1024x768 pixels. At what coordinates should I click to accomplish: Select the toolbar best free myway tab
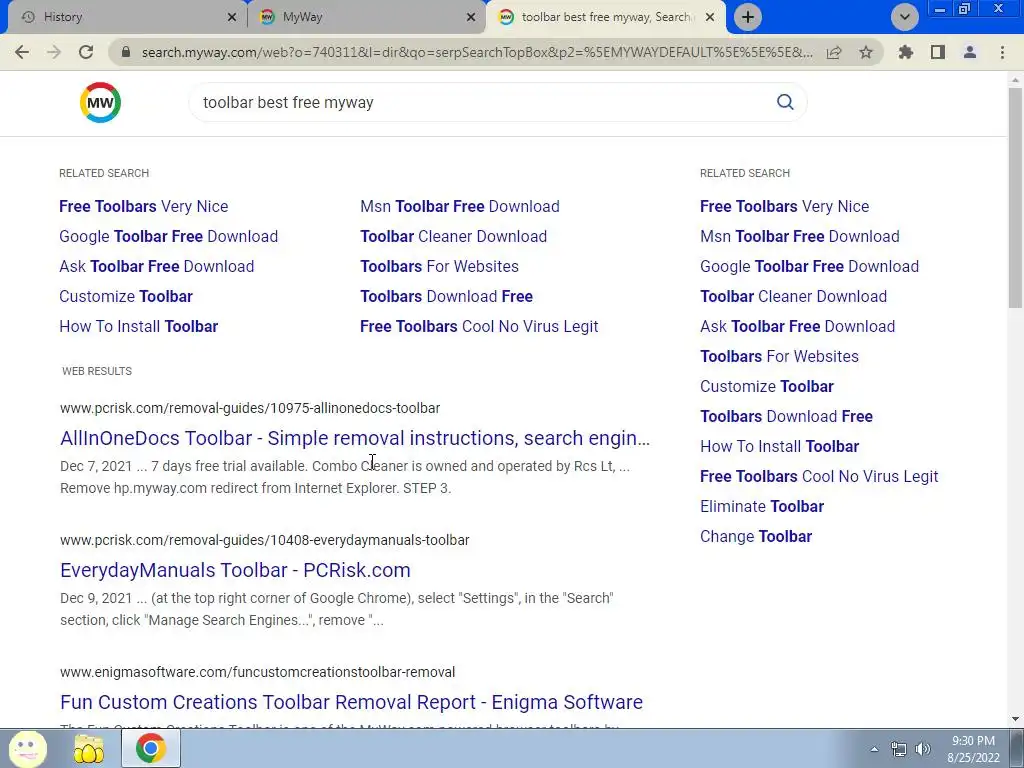coord(605,17)
